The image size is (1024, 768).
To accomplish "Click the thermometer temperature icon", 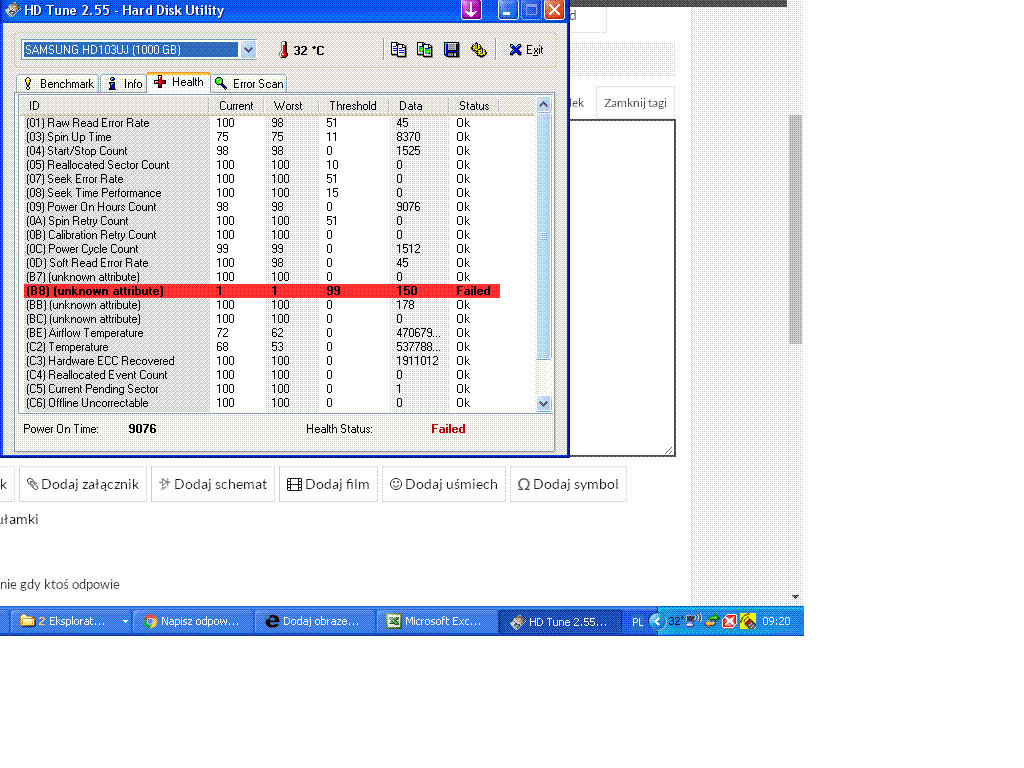I will [283, 50].
